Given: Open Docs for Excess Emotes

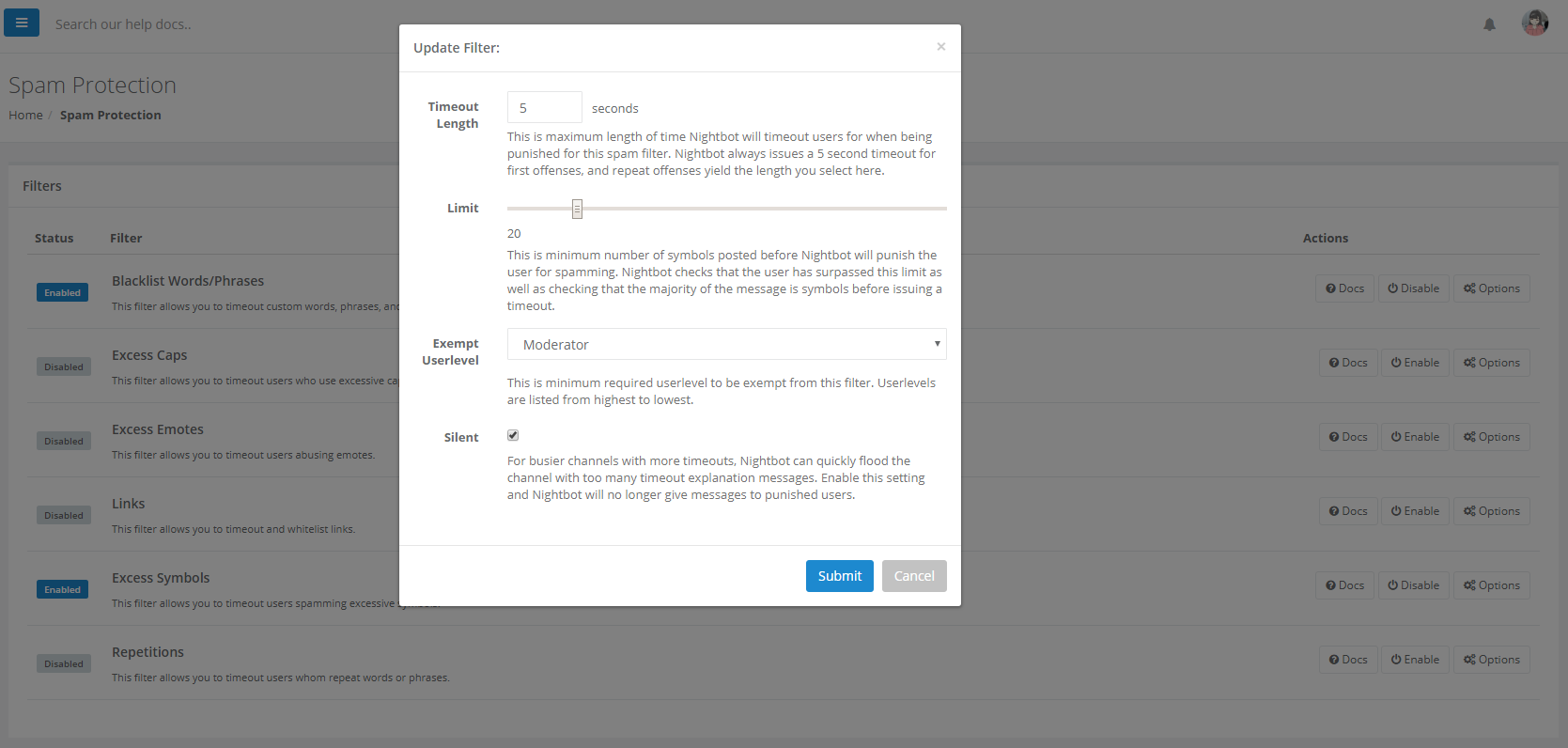Looking at the screenshot, I should click(1348, 437).
